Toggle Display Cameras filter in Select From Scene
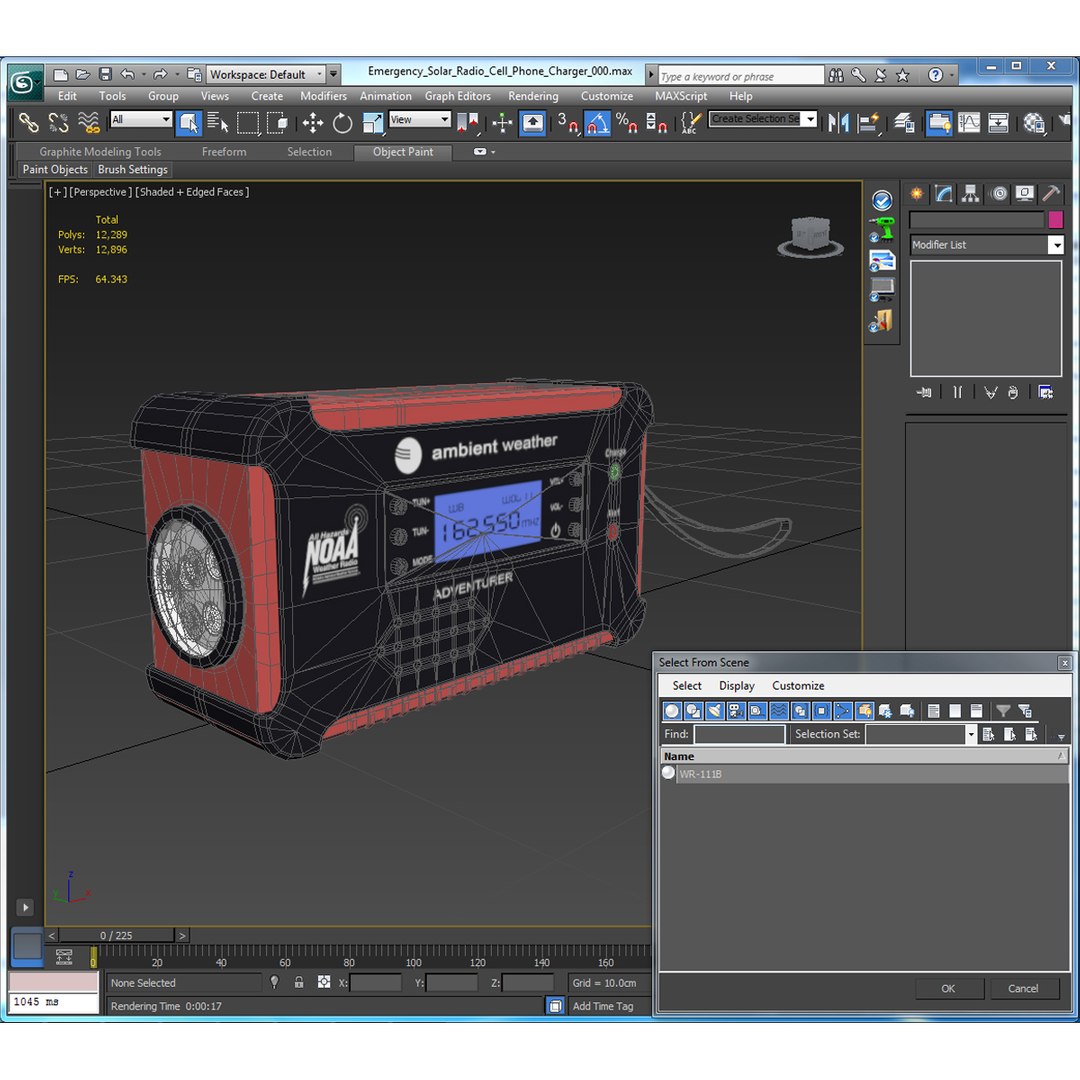Screen dimensions: 1080x1080 (736, 711)
